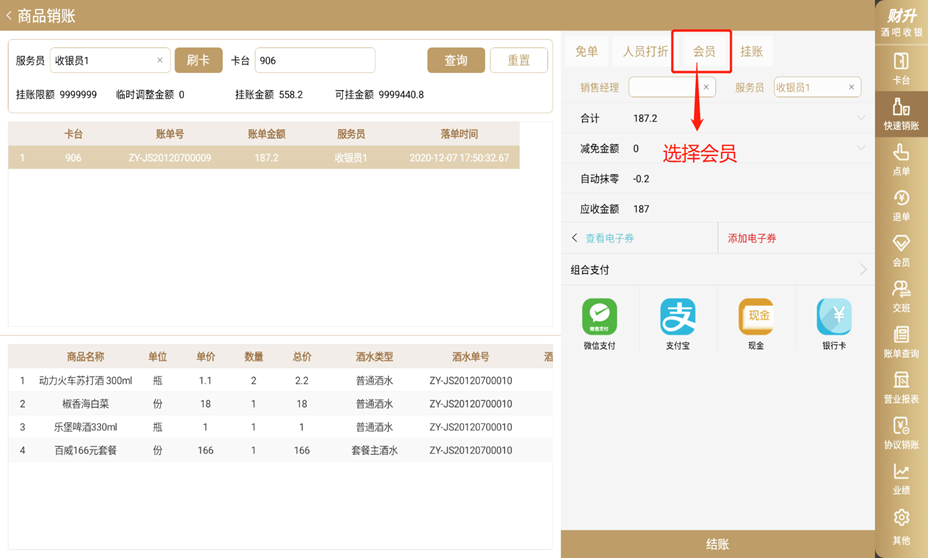Pay with 微信支付
Viewport: 928px width, 558px height.
click(x=600, y=324)
